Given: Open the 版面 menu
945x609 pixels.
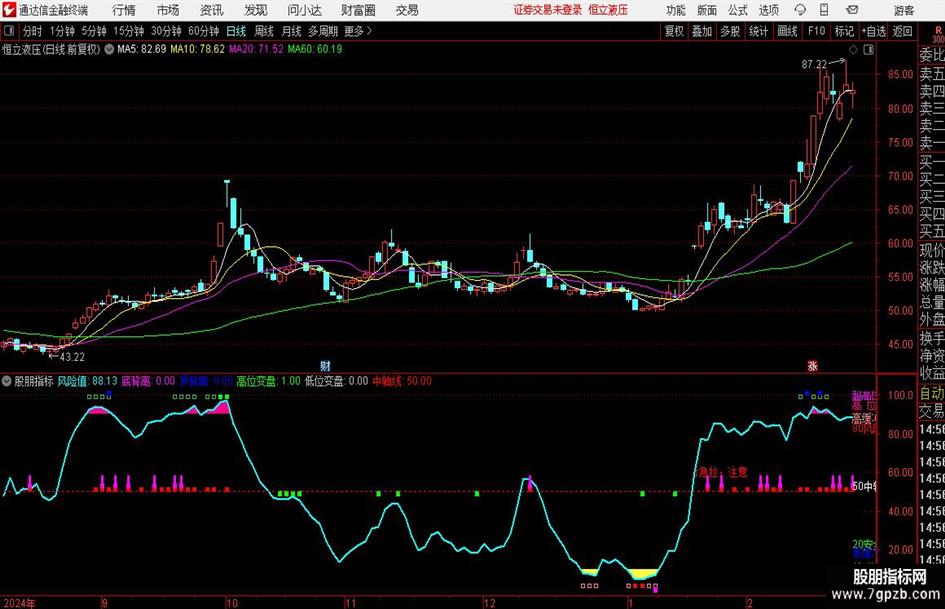Looking at the screenshot, I should tap(707, 10).
